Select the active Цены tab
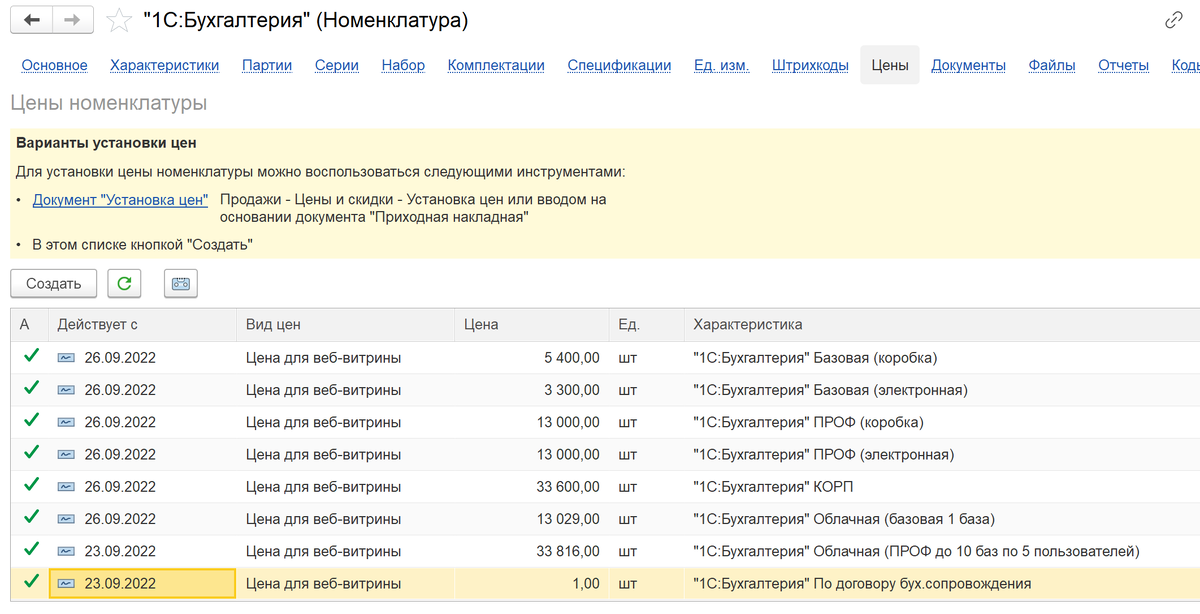 tap(890, 65)
